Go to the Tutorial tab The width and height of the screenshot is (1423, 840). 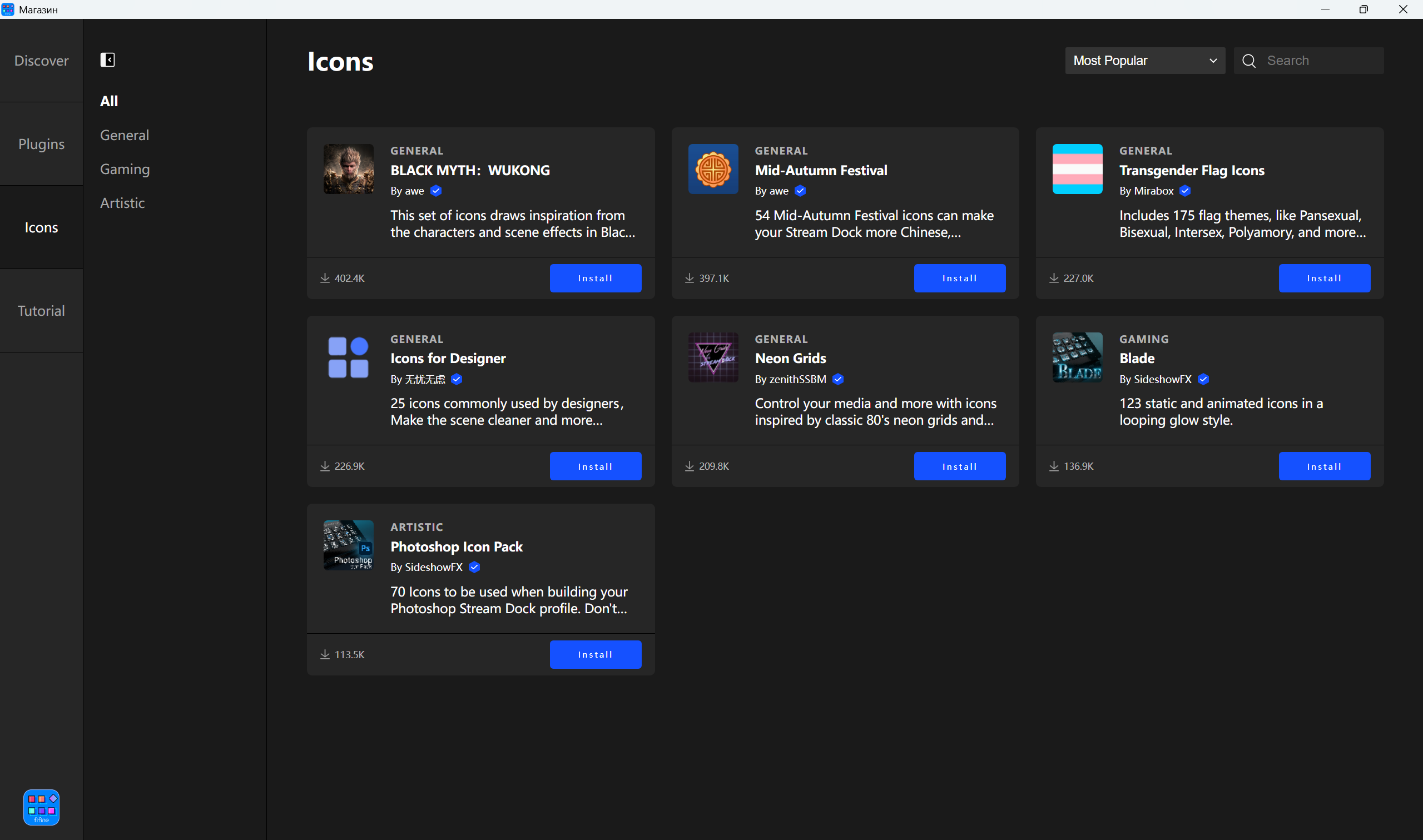click(41, 311)
